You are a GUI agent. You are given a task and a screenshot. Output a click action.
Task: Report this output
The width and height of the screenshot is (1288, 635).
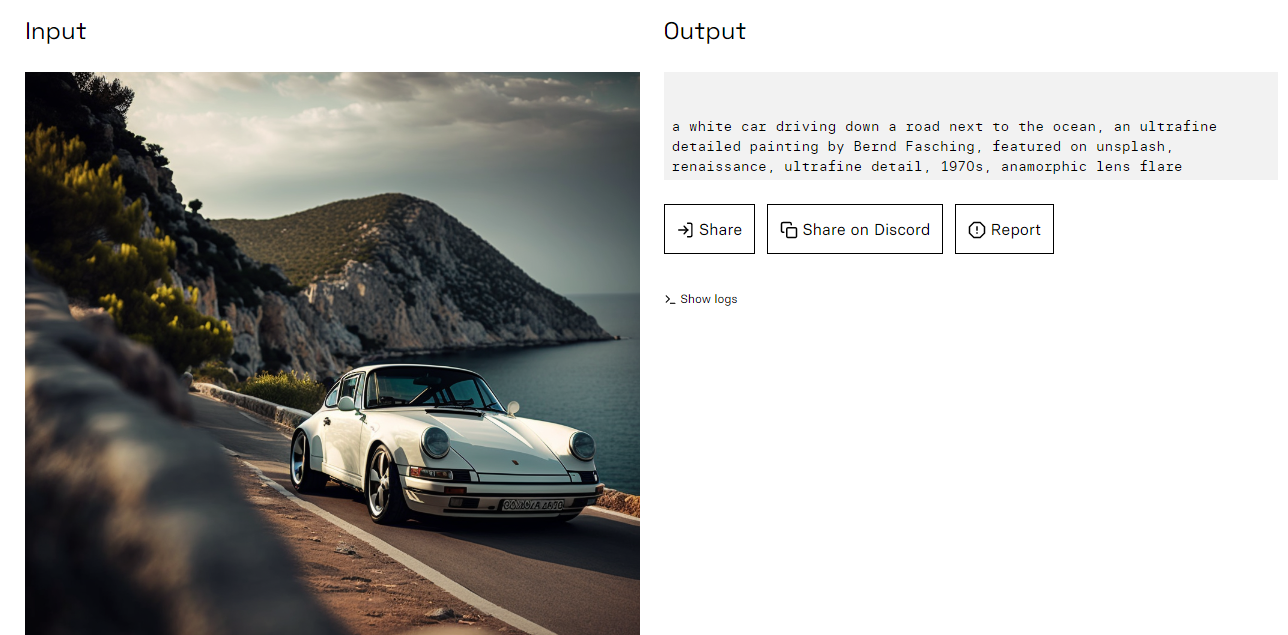pos(1004,229)
